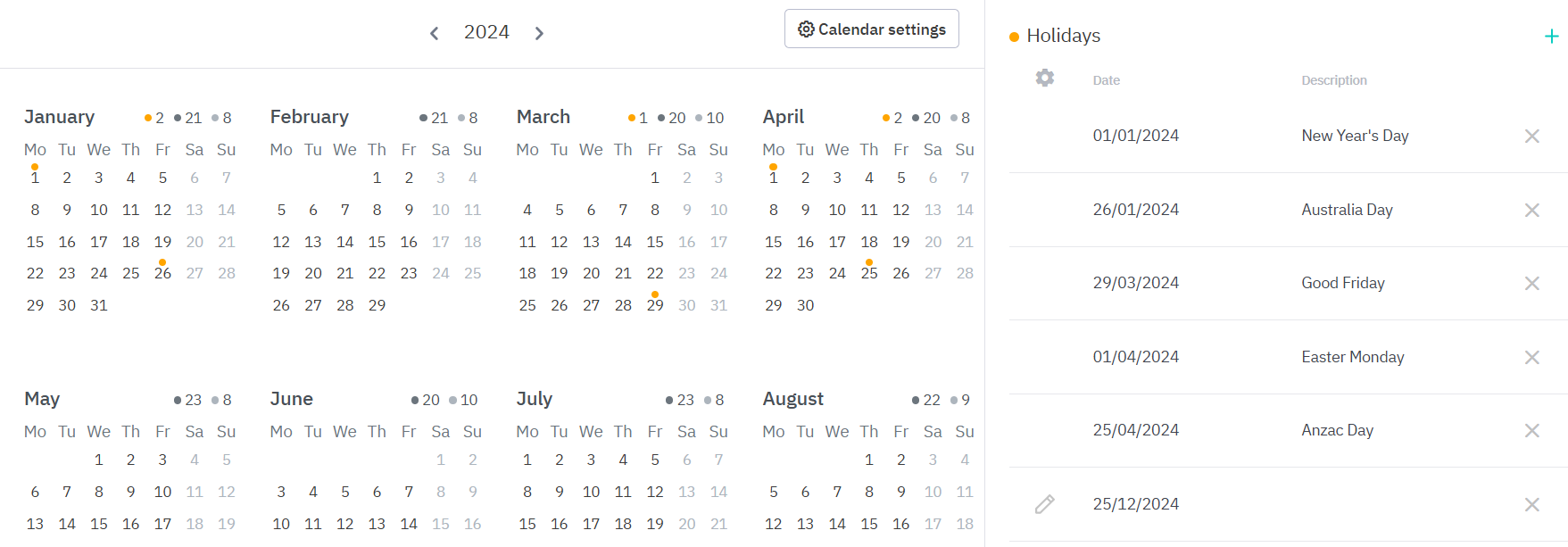Delete New Year's Day holiday
The image size is (1568, 547).
click(x=1531, y=137)
